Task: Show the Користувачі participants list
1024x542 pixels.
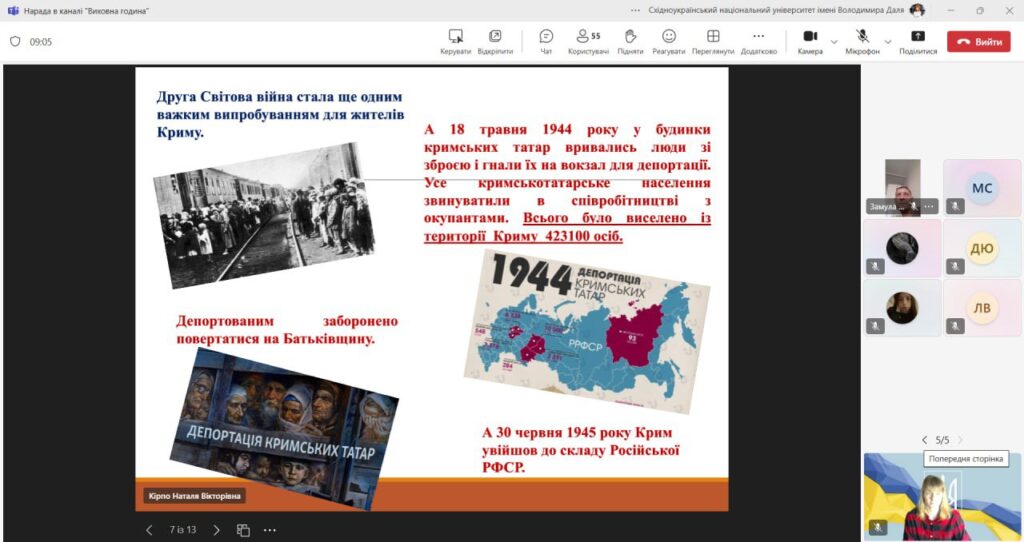Action: point(588,37)
